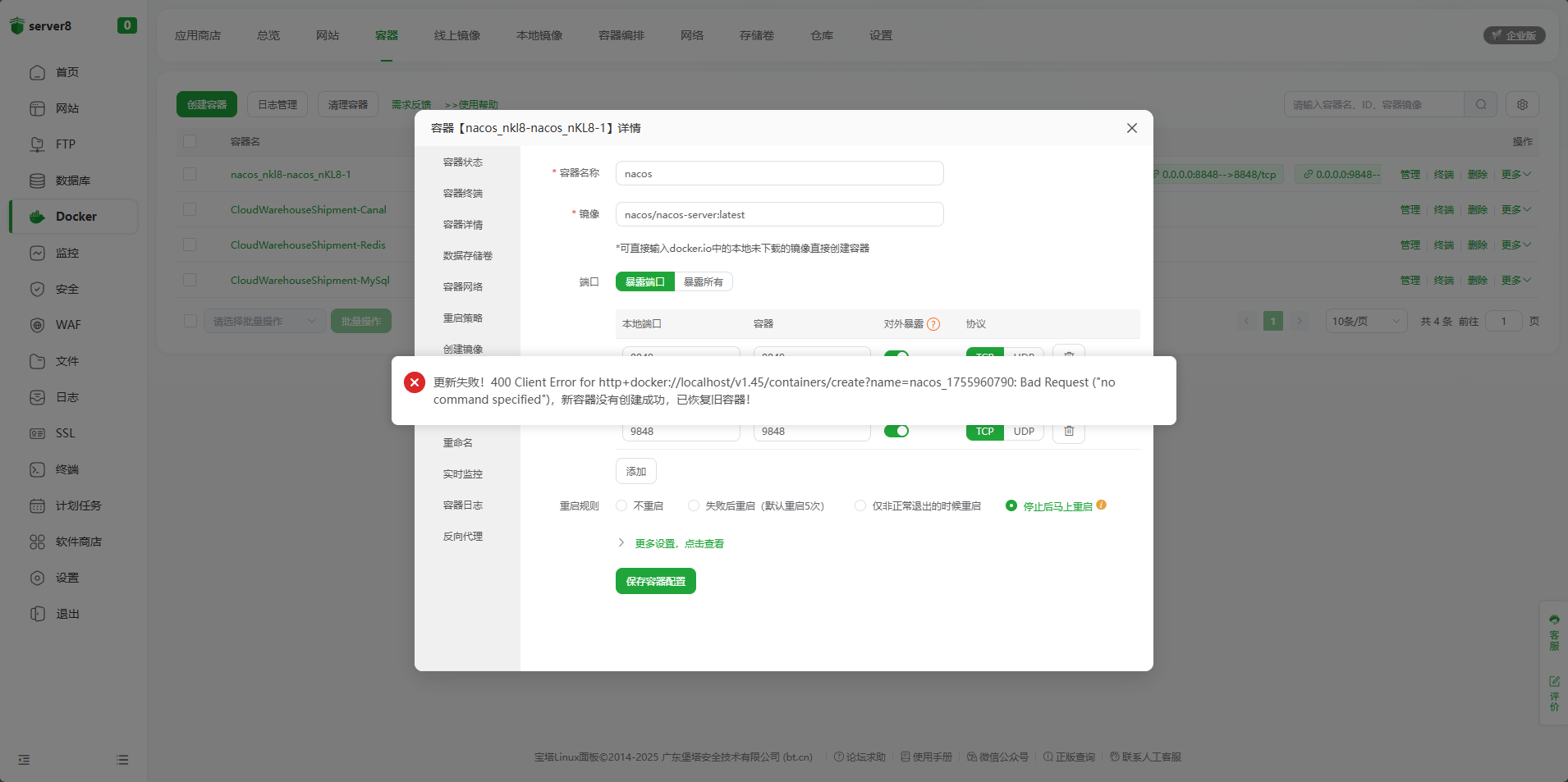
Task: Select the 暴露所有 port option
Action: pyautogui.click(x=704, y=281)
